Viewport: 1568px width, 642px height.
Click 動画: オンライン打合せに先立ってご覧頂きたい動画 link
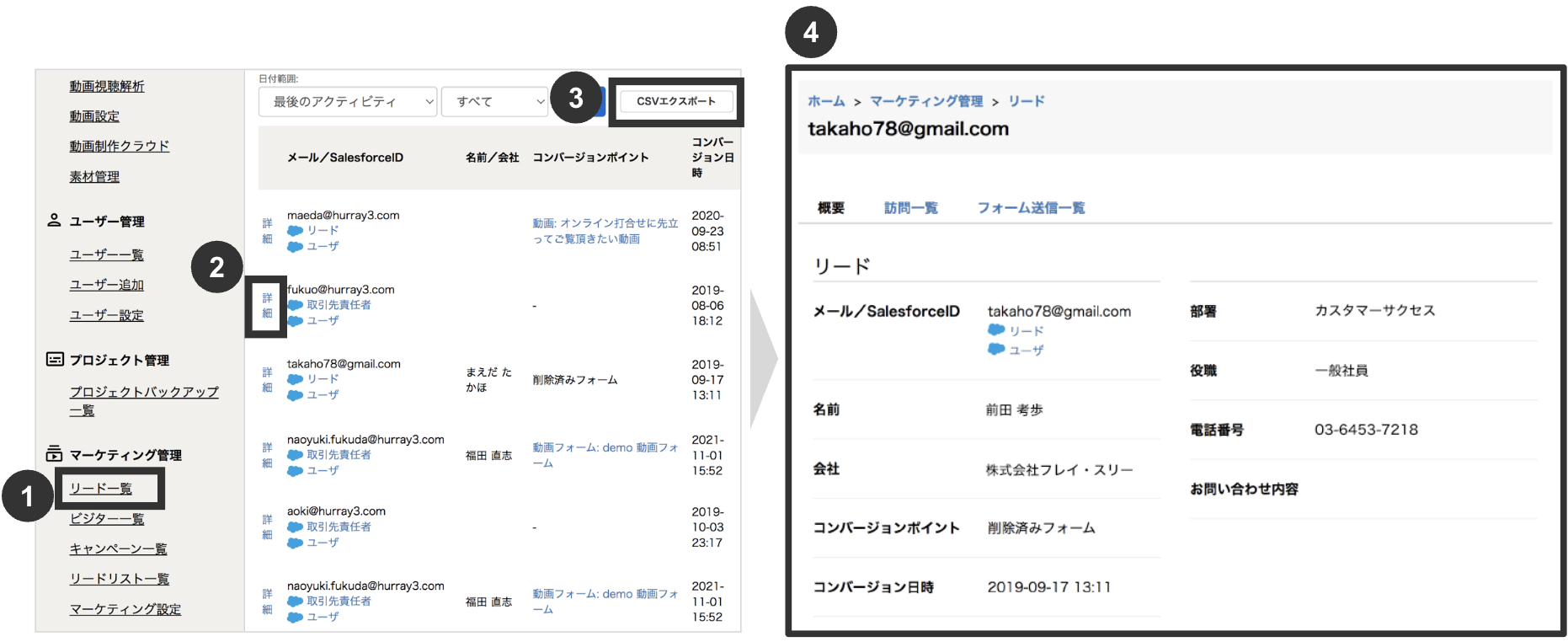(x=605, y=231)
